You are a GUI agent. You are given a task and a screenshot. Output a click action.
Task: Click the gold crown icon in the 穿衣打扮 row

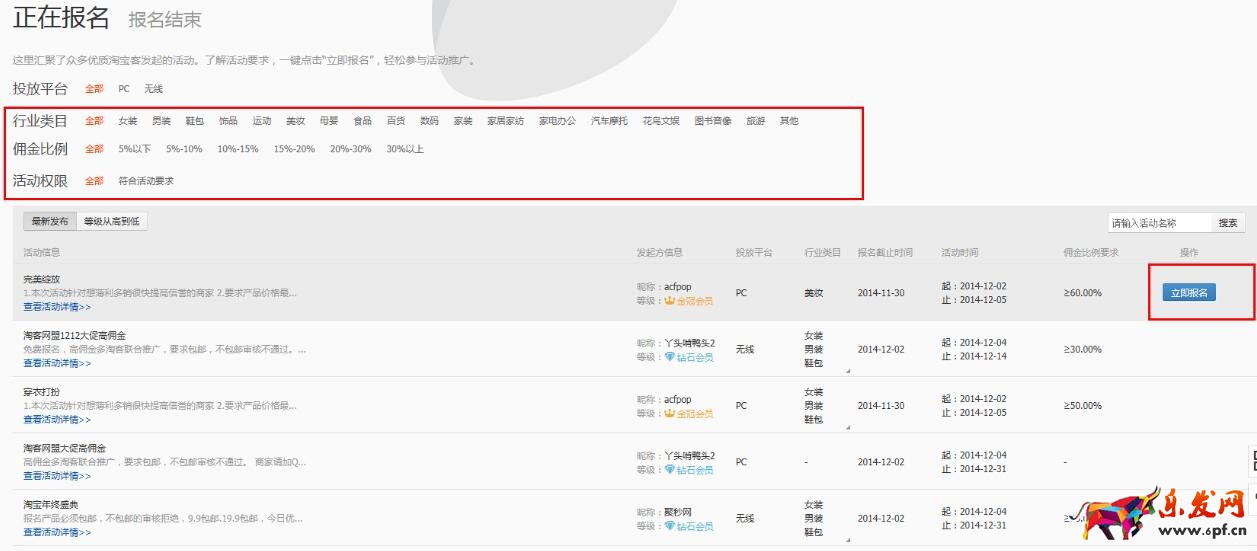(x=670, y=413)
